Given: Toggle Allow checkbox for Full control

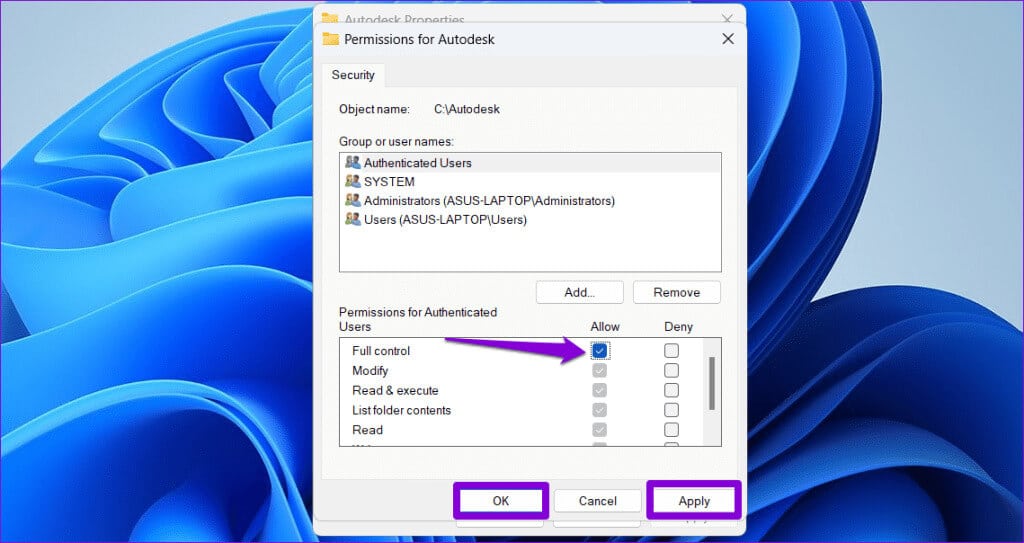Looking at the screenshot, I should tap(600, 351).
